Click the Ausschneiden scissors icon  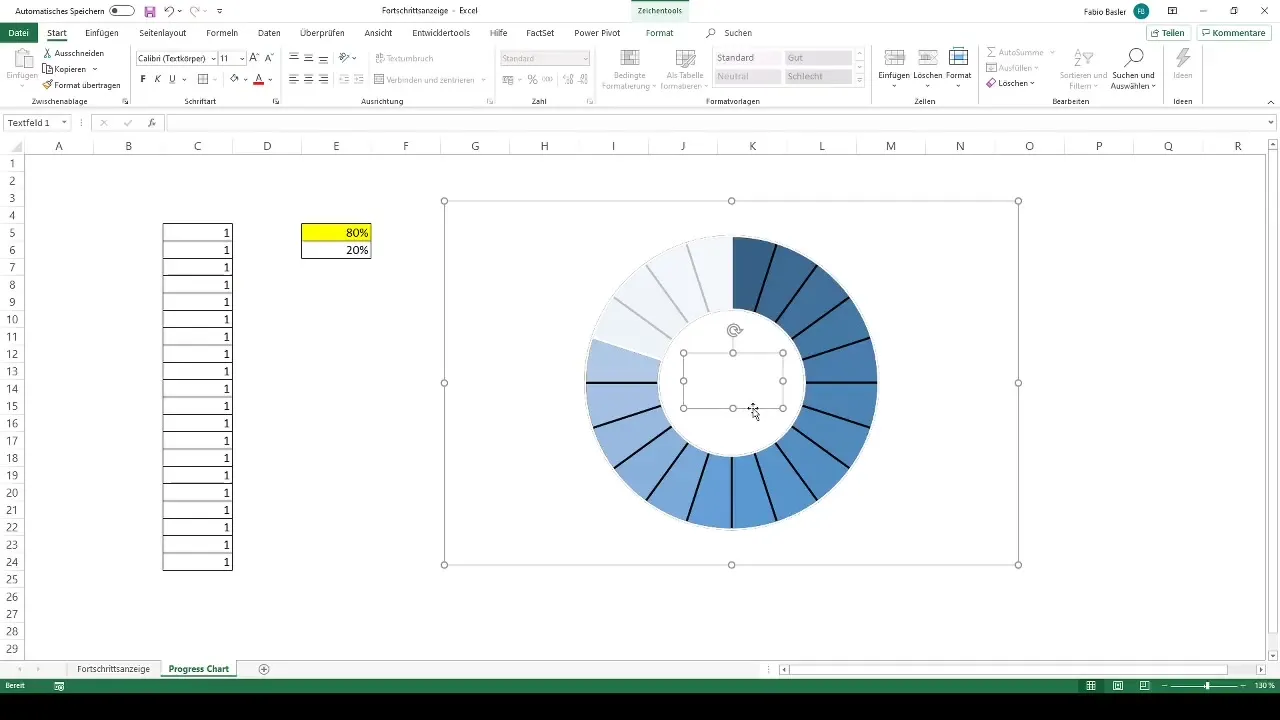click(47, 53)
